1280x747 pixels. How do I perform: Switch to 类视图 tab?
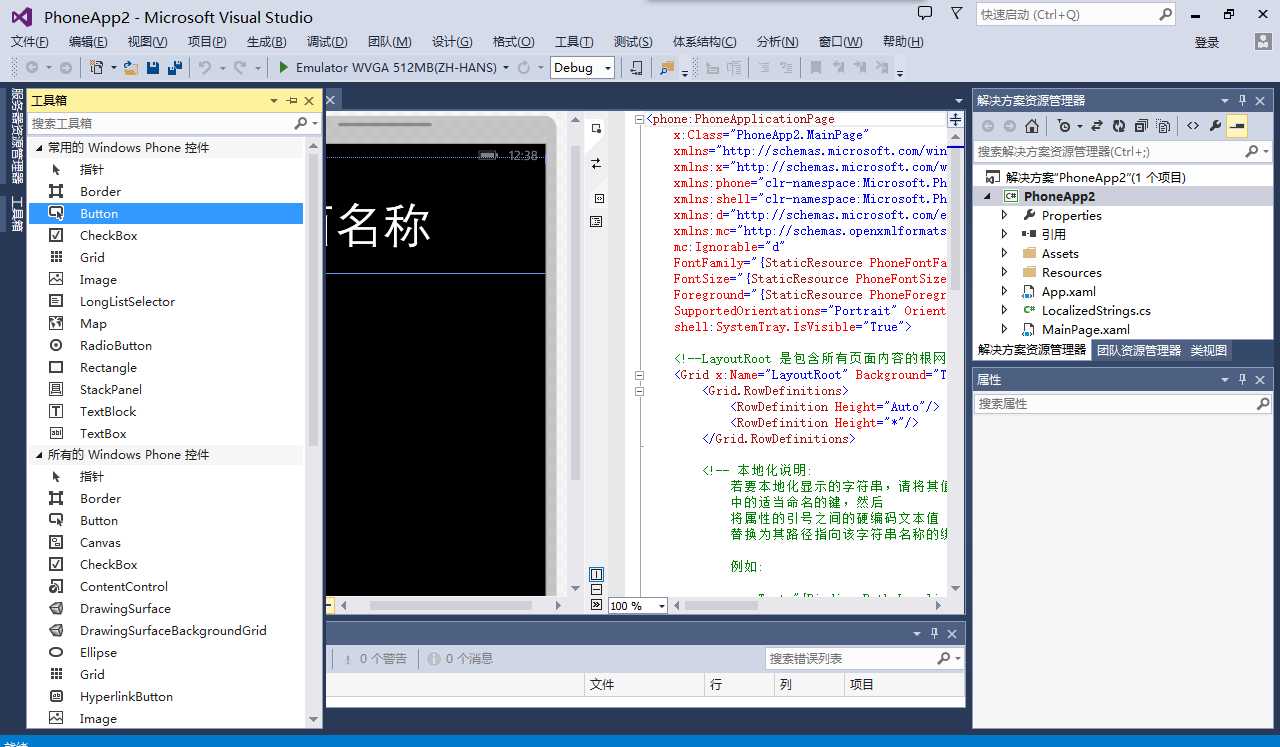pyautogui.click(x=1208, y=350)
